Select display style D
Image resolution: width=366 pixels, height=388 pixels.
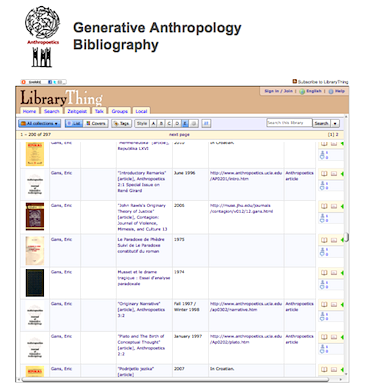(x=177, y=123)
